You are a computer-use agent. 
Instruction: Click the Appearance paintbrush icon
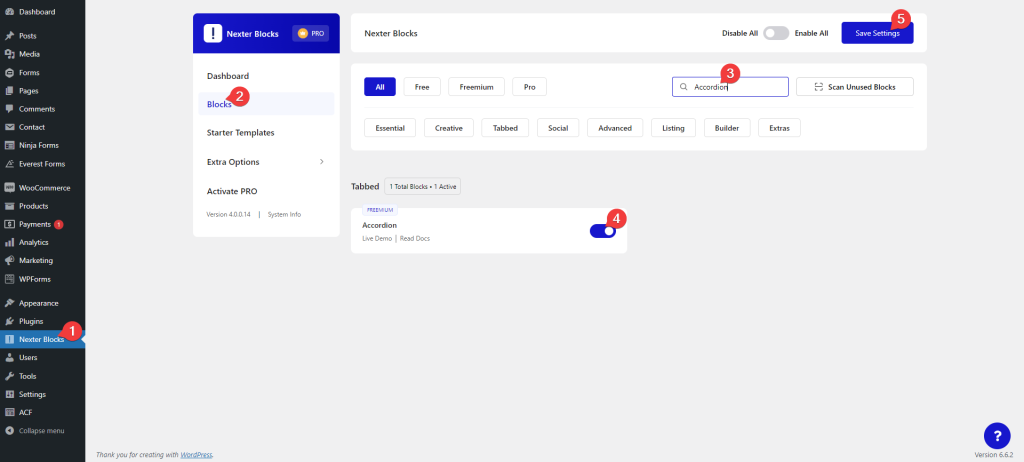tap(9, 303)
